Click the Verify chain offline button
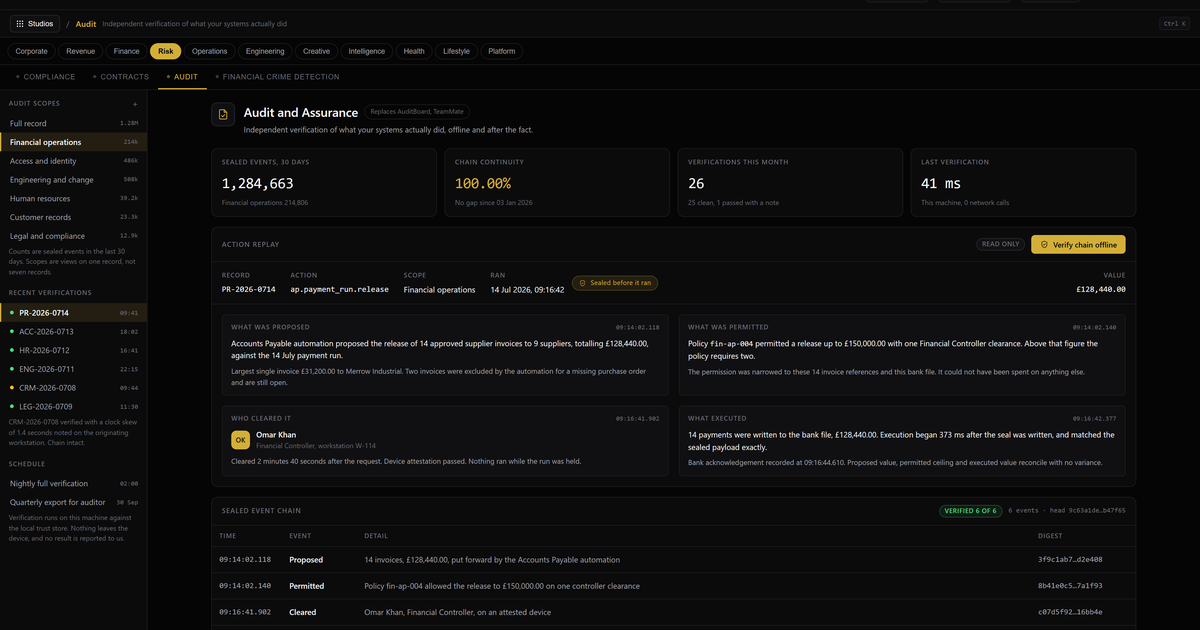 click(x=1078, y=244)
